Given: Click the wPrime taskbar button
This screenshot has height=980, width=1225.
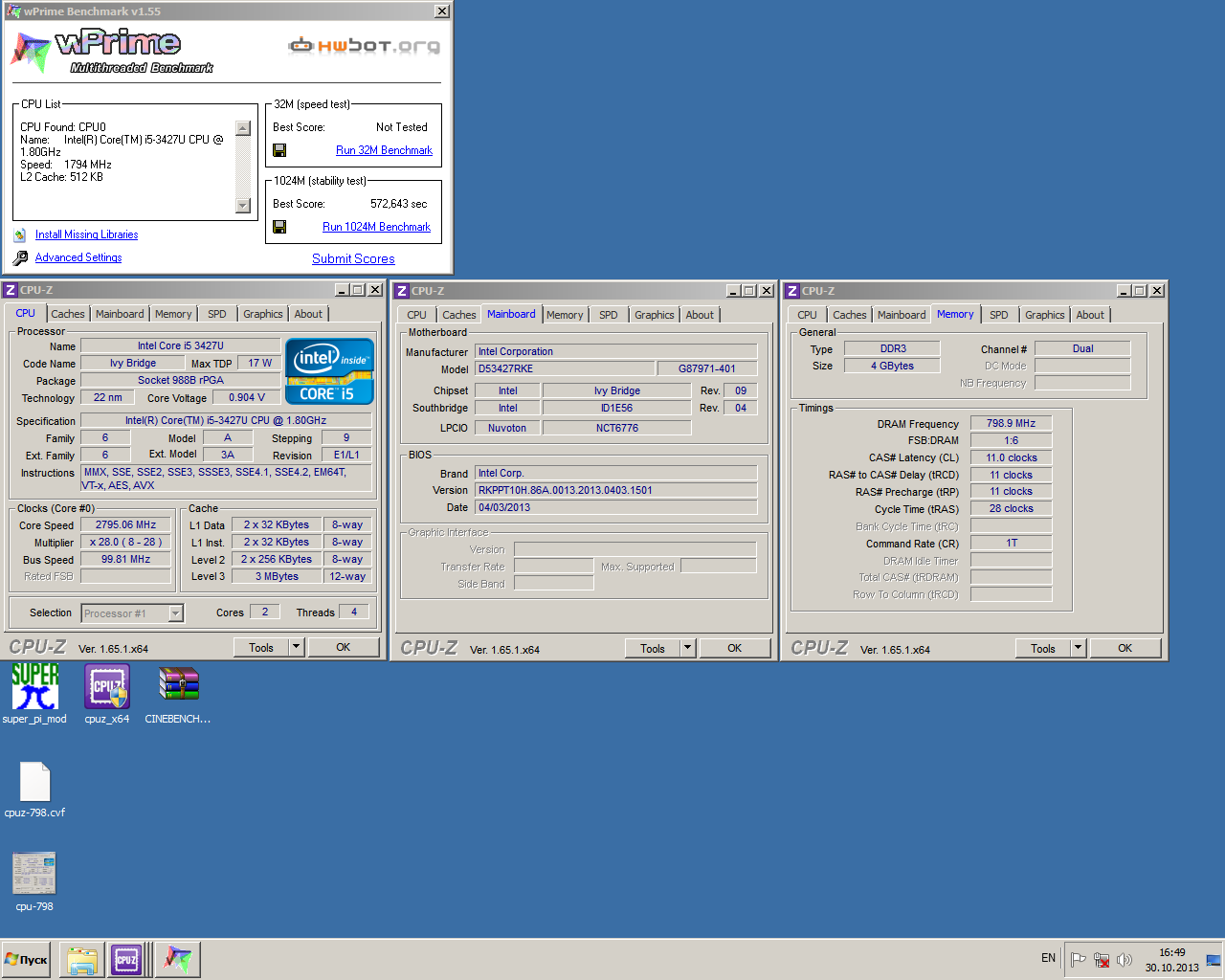Looking at the screenshot, I should 177,960.
